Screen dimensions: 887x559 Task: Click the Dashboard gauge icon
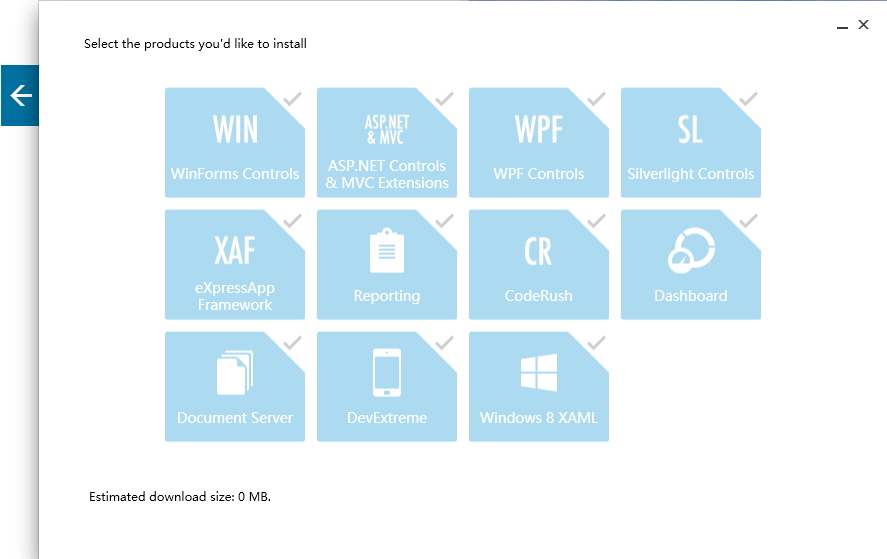pyautogui.click(x=690, y=251)
